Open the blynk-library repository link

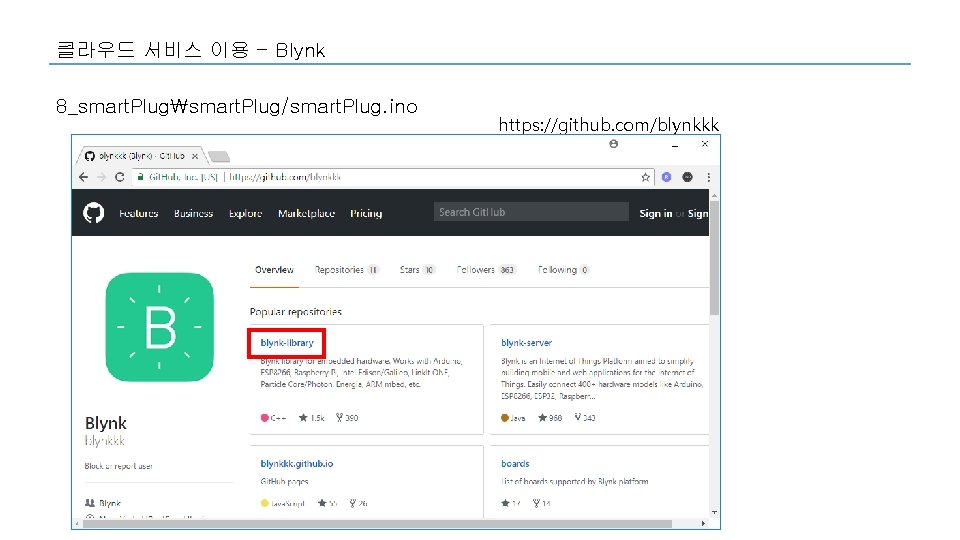tap(287, 343)
